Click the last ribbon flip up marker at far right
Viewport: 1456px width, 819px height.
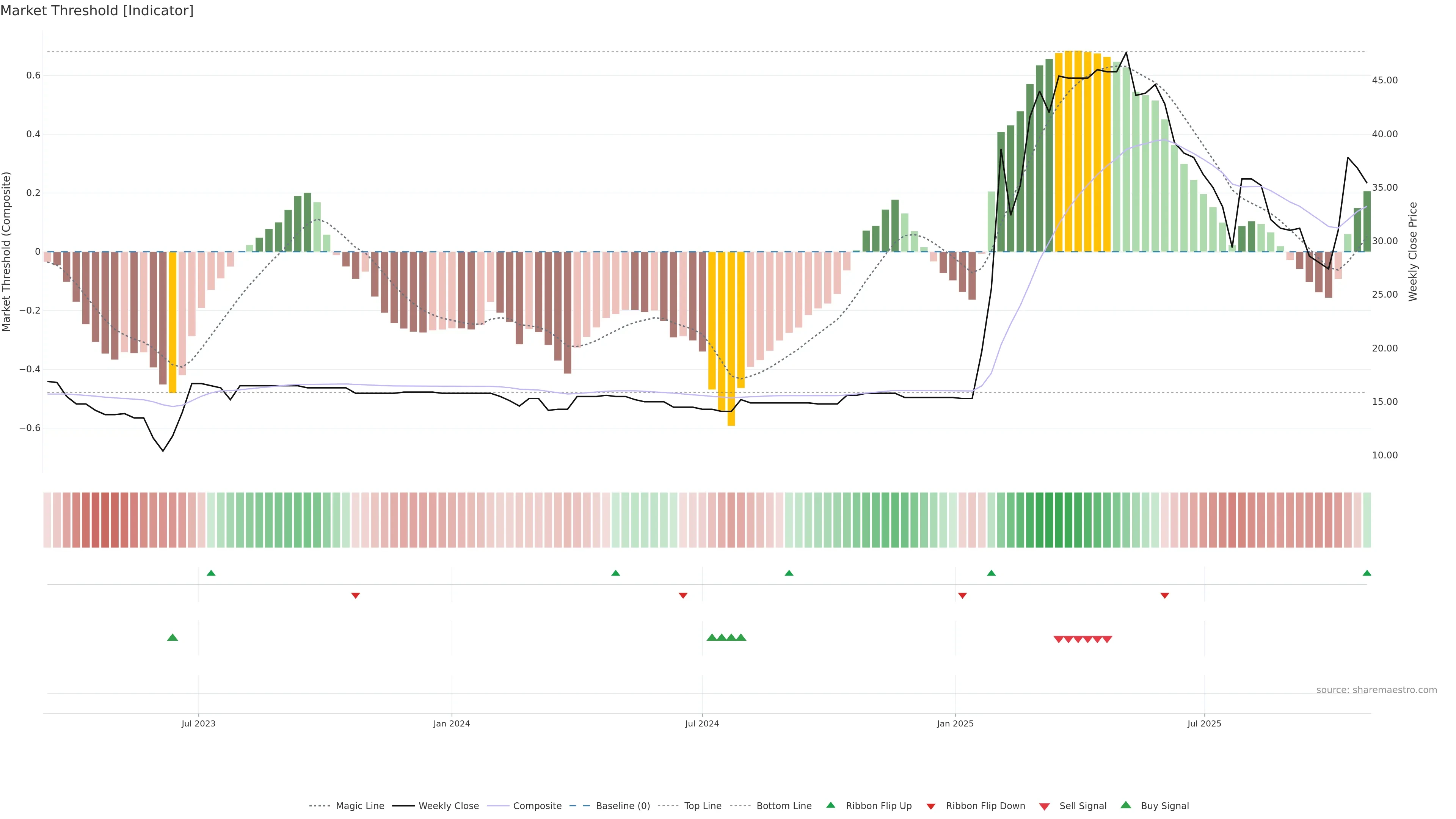(1367, 573)
